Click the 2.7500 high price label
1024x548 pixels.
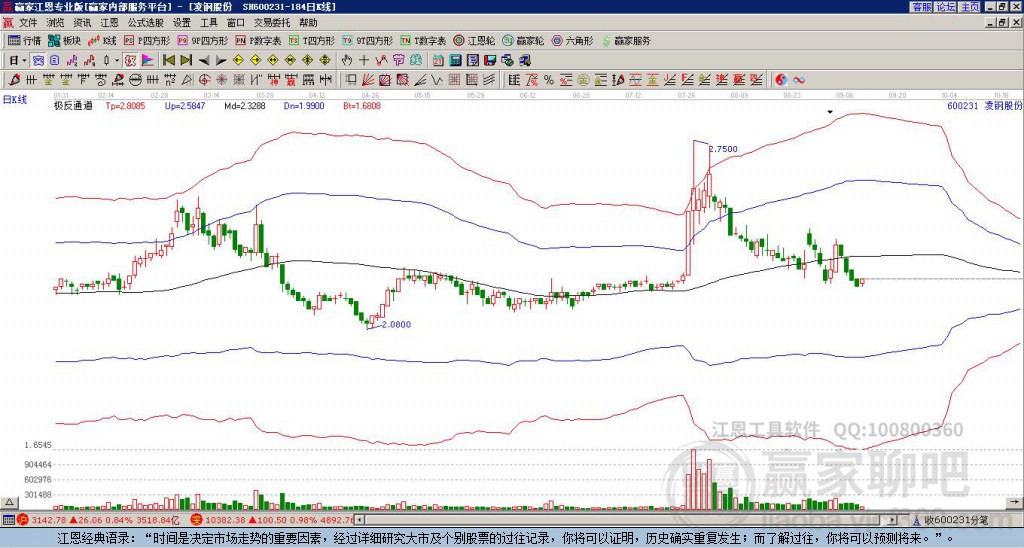coord(724,149)
